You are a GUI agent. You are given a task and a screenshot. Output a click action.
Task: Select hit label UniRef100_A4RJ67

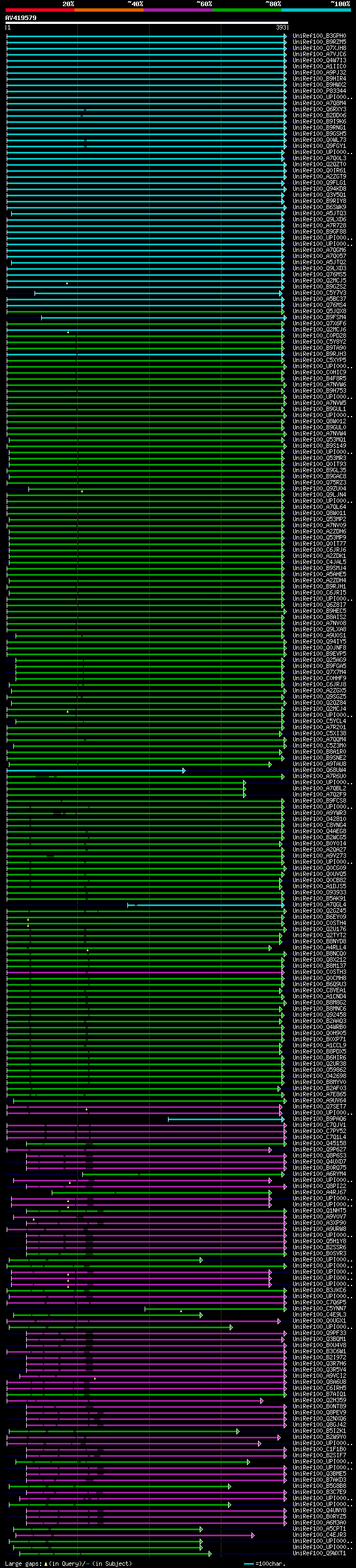coord(319,1193)
